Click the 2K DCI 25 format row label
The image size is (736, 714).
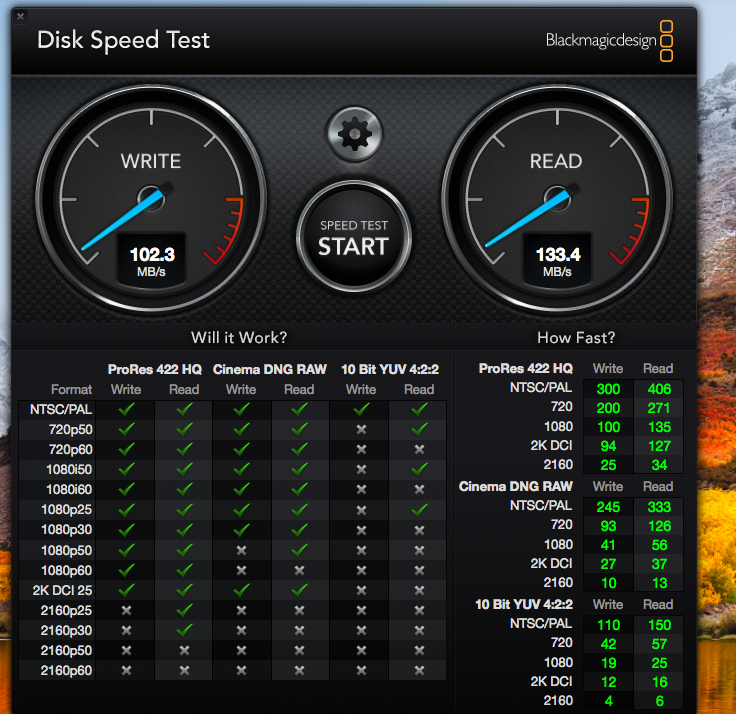[62, 590]
